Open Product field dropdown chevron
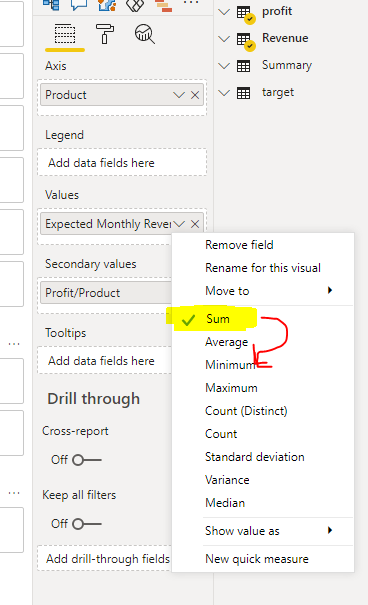The width and height of the screenshot is (368, 605). tap(179, 95)
